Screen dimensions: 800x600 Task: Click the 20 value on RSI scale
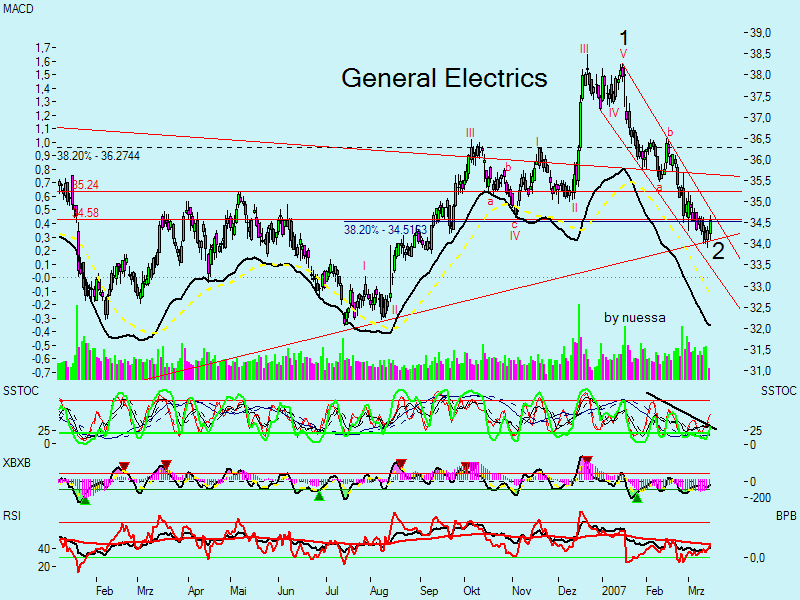(x=44, y=567)
